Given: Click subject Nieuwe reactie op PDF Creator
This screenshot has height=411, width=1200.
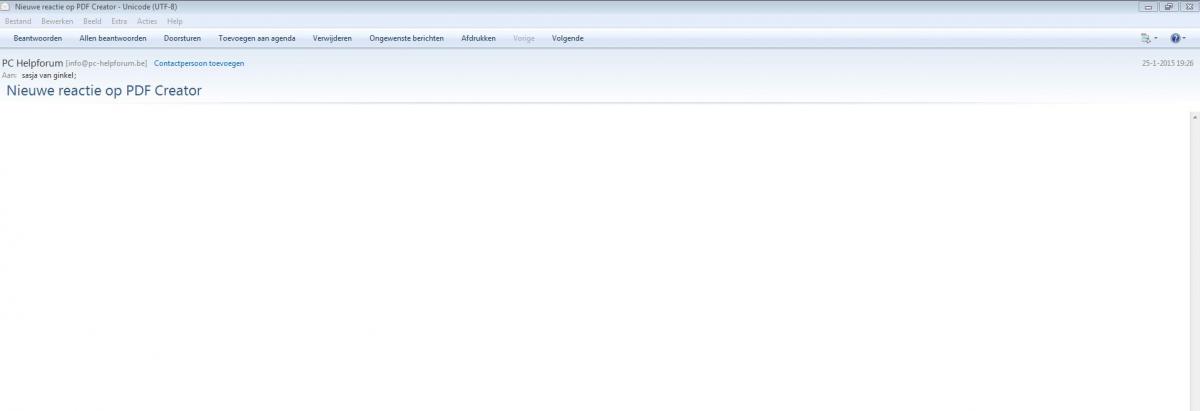Looking at the screenshot, I should (x=104, y=90).
